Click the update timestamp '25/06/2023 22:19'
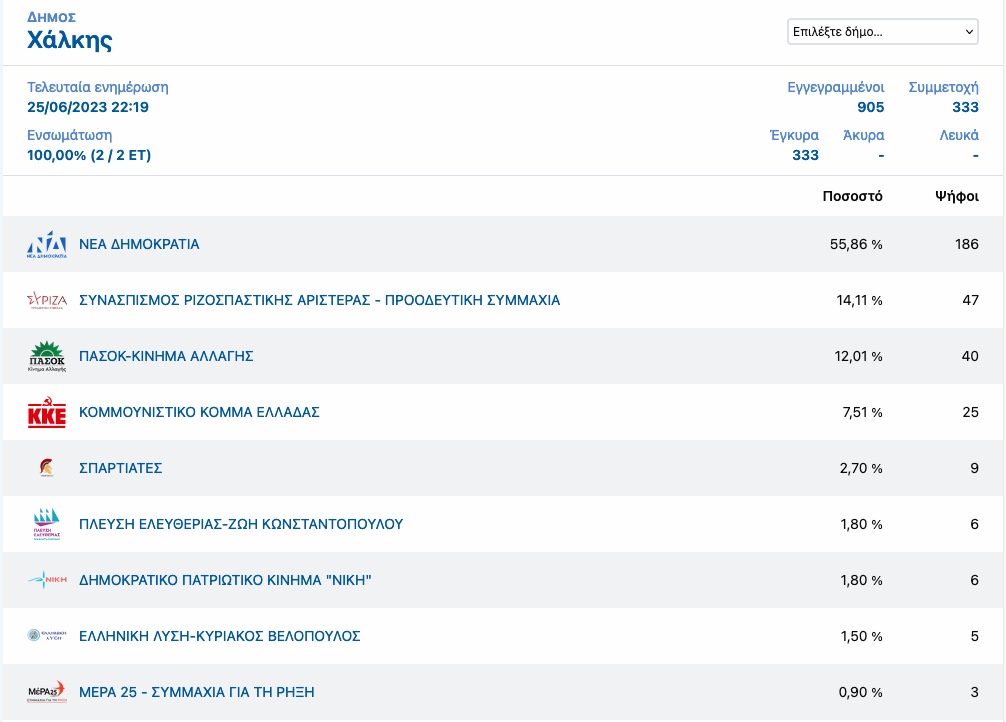The width and height of the screenshot is (1006, 722). (88, 107)
